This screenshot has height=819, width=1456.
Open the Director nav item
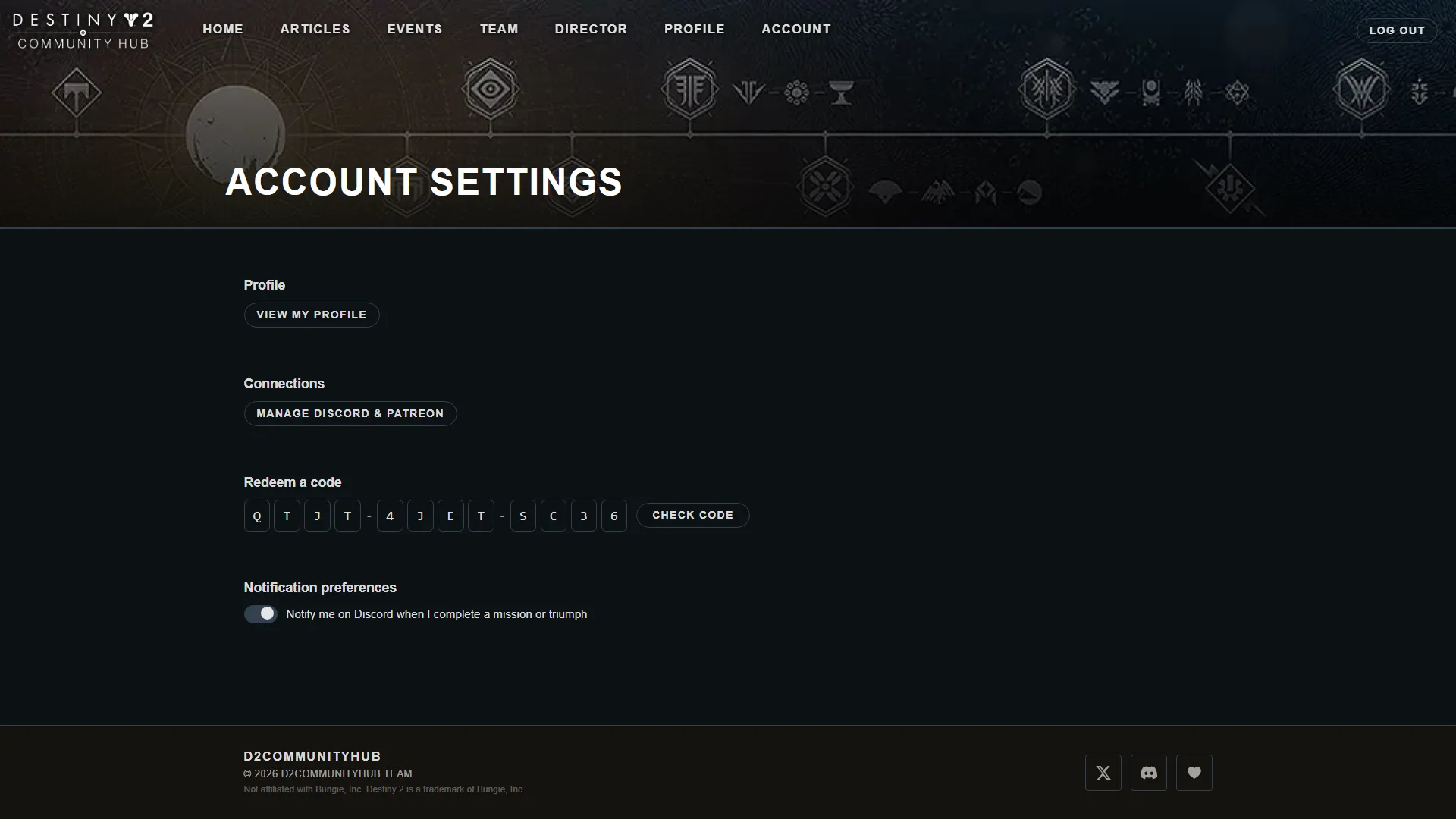click(x=591, y=29)
